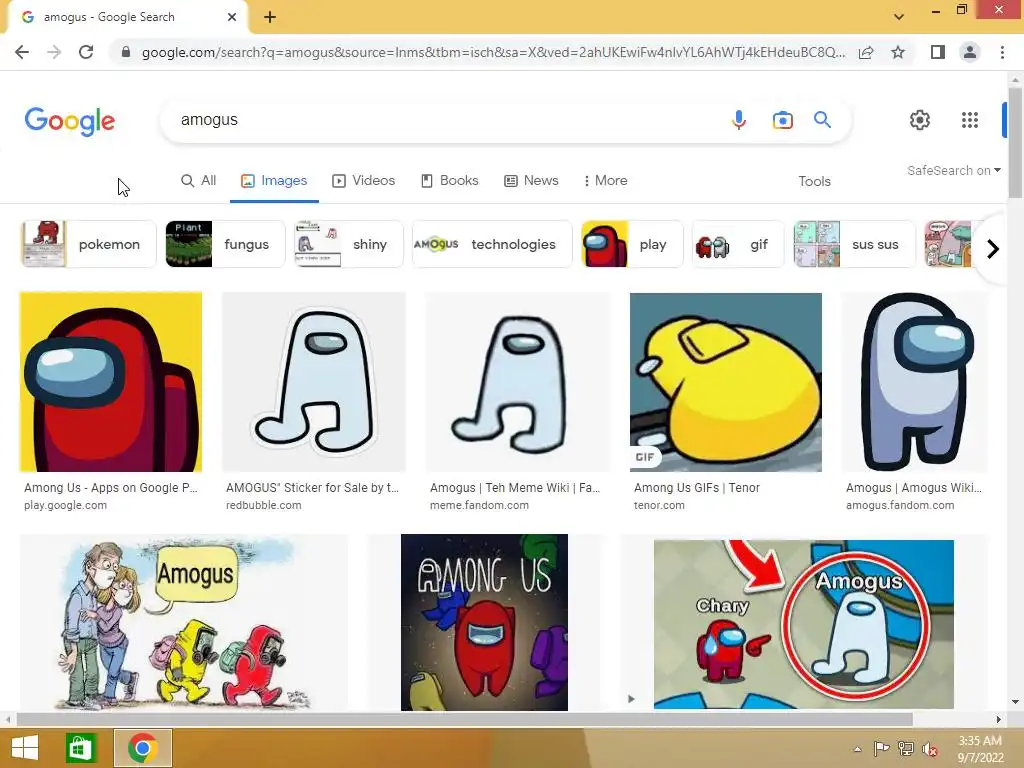Screen dimensions: 1024x768
Task: Click the share page icon in address bar
Action: (866, 52)
